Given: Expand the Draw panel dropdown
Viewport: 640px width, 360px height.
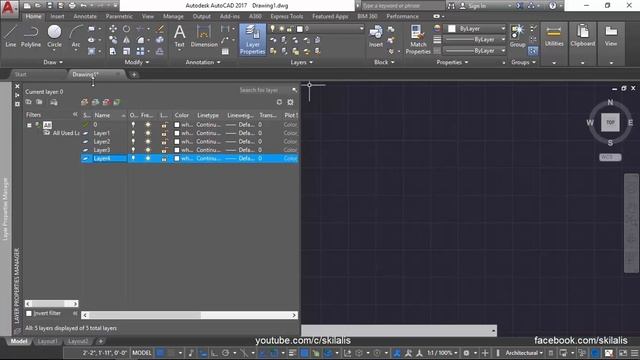Looking at the screenshot, I should (x=53, y=62).
